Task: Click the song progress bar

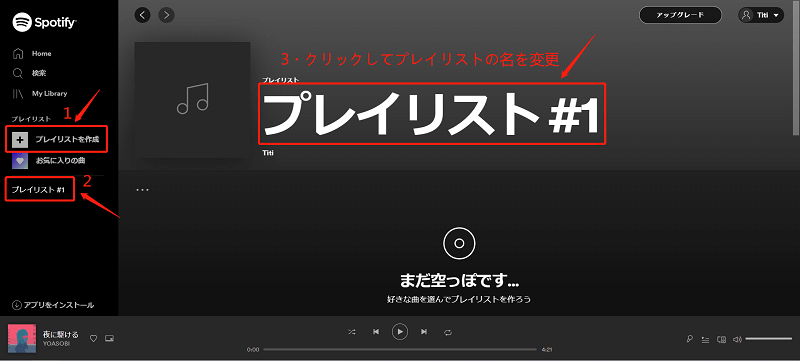Action: 400,350
